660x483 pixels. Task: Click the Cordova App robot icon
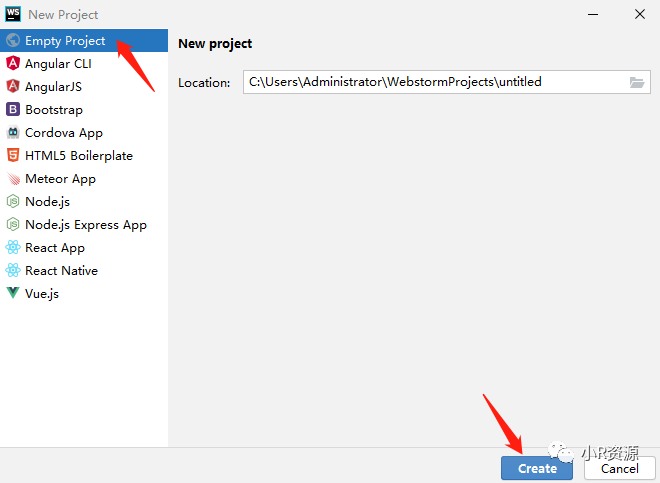(x=13, y=133)
